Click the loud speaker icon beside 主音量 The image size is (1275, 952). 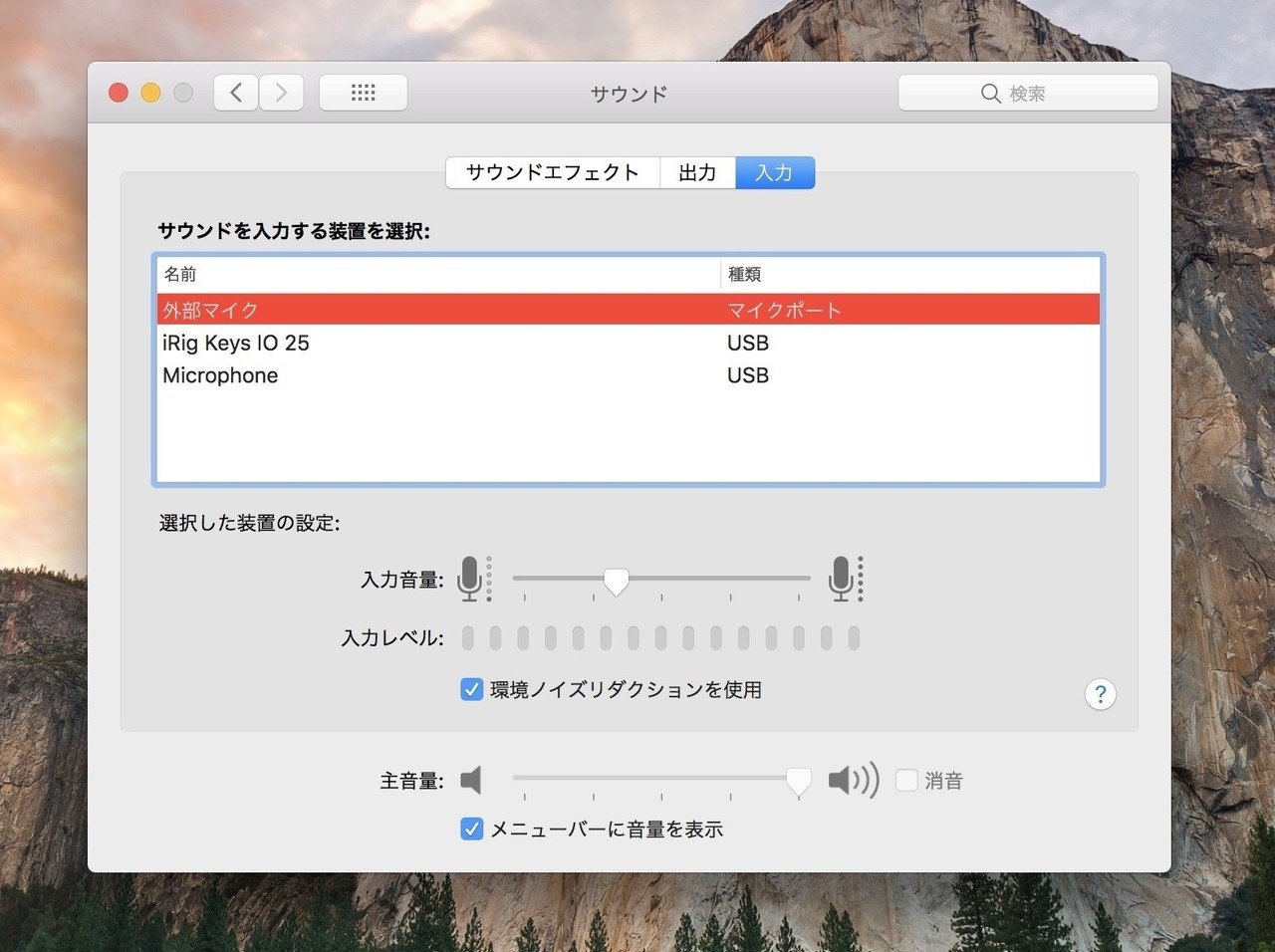[x=852, y=781]
